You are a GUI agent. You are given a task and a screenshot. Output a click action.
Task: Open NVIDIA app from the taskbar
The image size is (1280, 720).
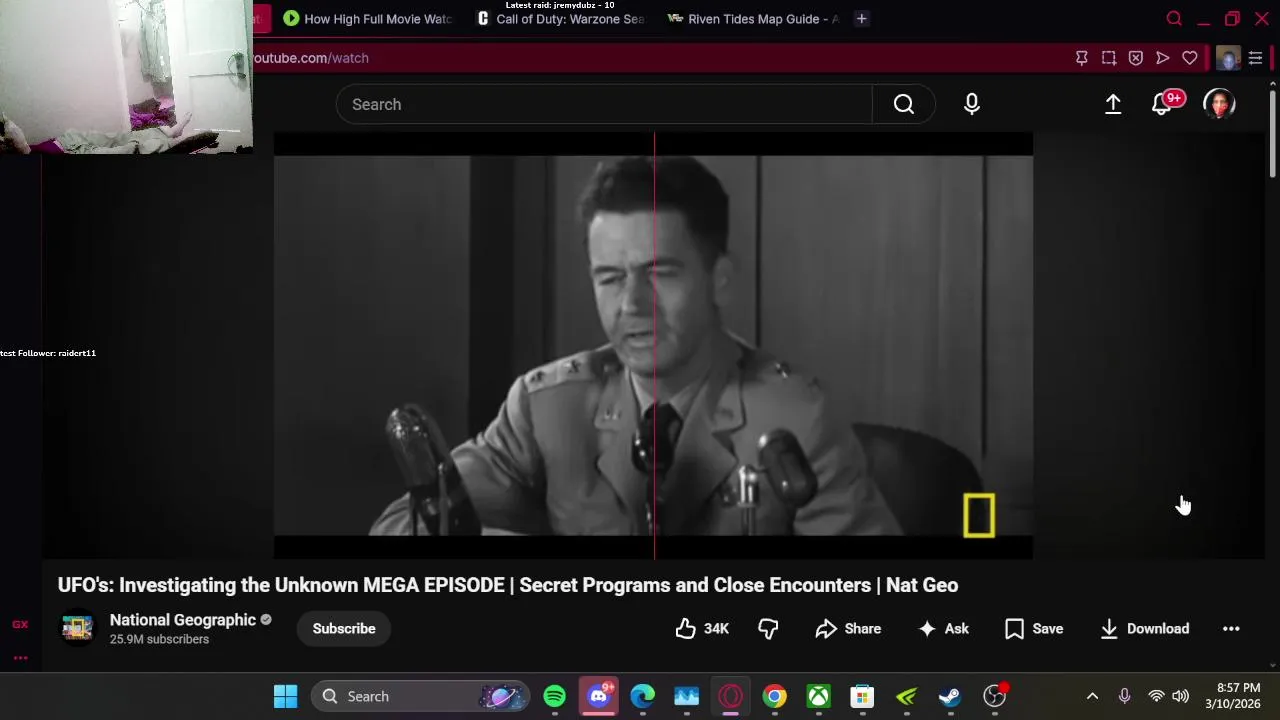(x=907, y=696)
